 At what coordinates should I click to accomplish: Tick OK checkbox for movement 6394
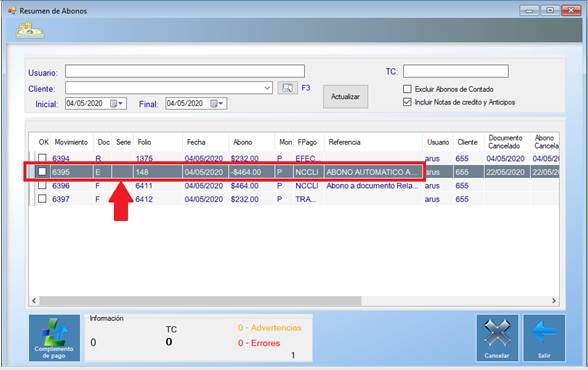(42, 158)
